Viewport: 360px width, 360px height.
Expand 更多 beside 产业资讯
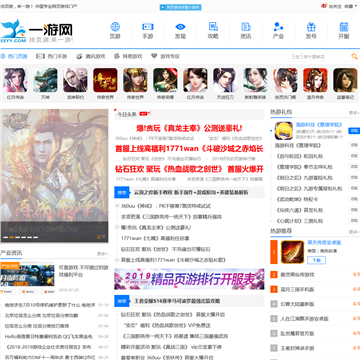coord(102,254)
